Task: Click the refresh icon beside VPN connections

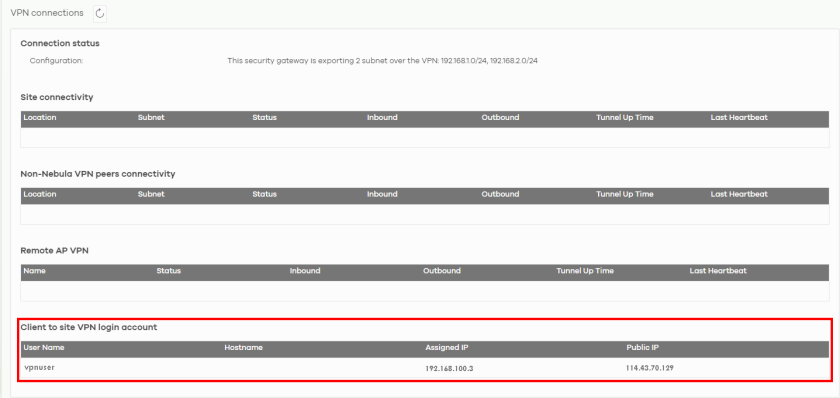Action: point(100,13)
